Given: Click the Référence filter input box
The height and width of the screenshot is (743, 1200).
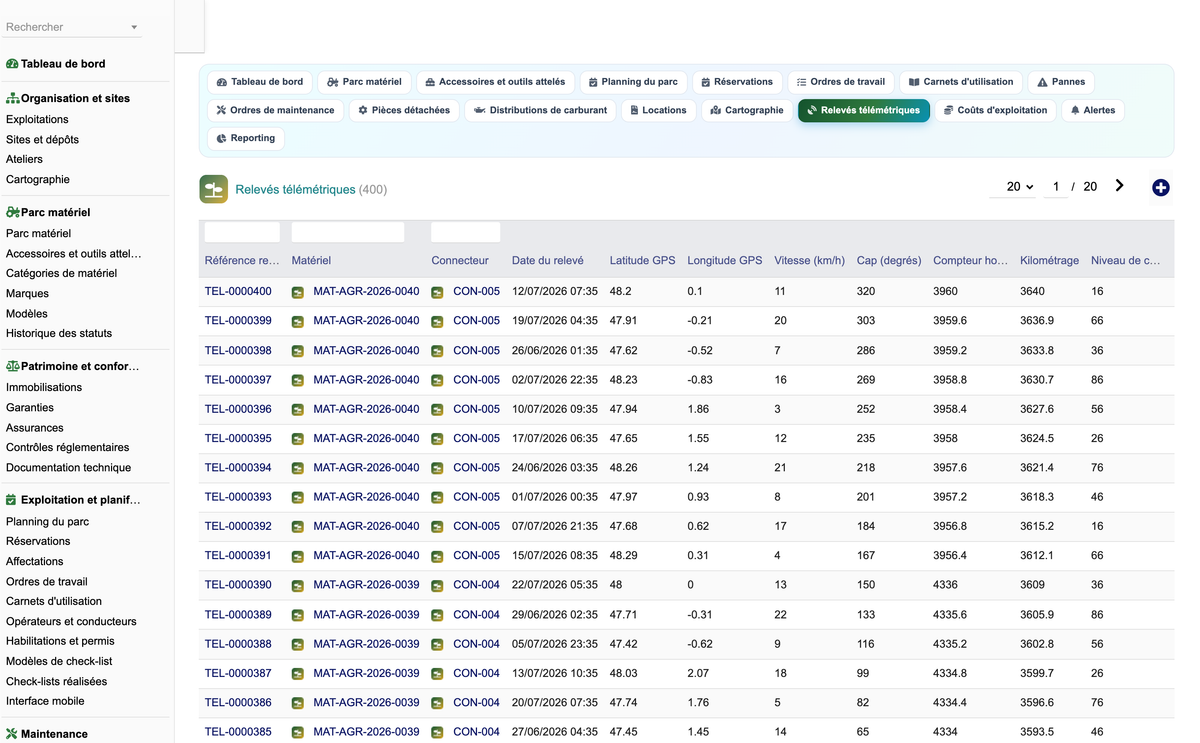Looking at the screenshot, I should [242, 232].
